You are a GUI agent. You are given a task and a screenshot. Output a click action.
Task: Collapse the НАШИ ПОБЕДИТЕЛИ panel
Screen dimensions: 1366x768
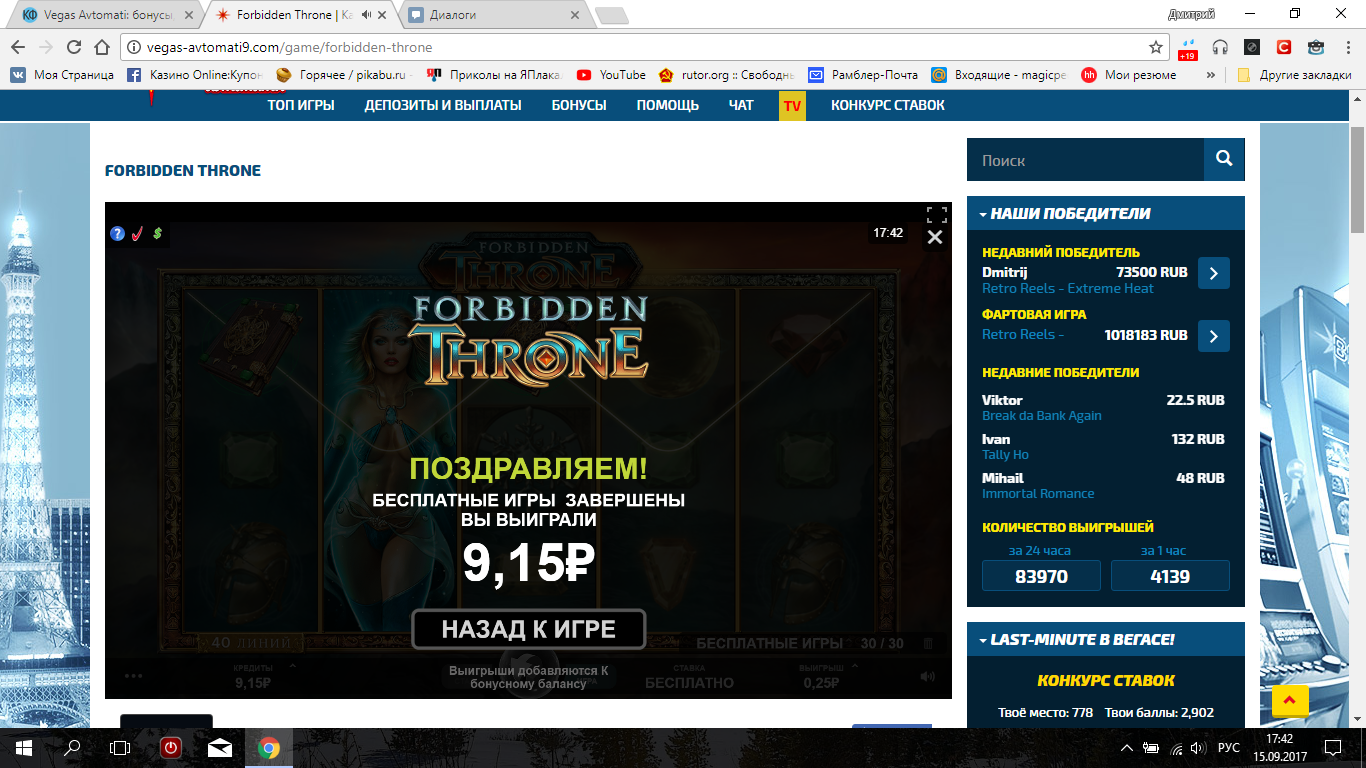coord(983,214)
